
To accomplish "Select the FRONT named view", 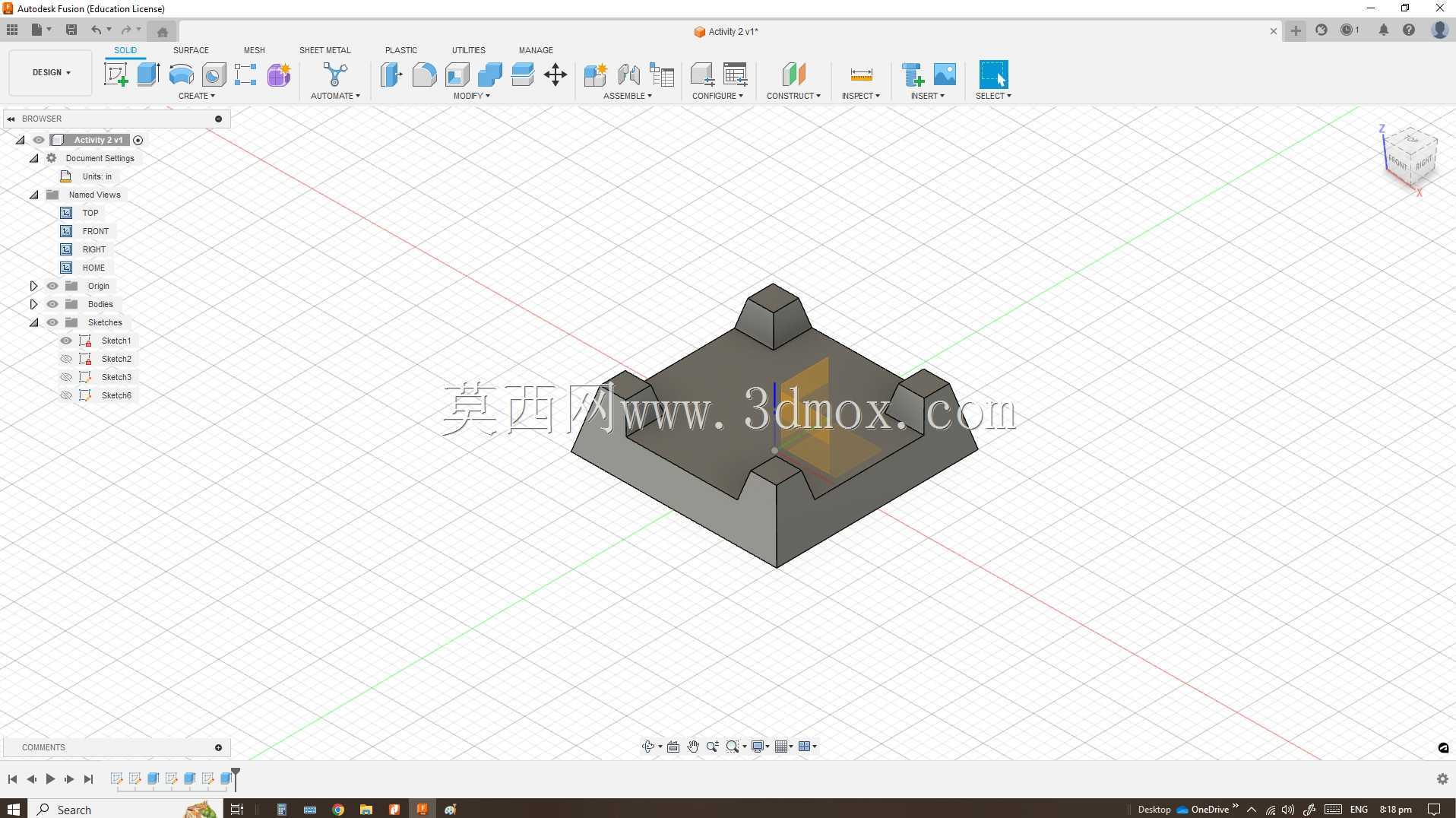I will click(96, 231).
